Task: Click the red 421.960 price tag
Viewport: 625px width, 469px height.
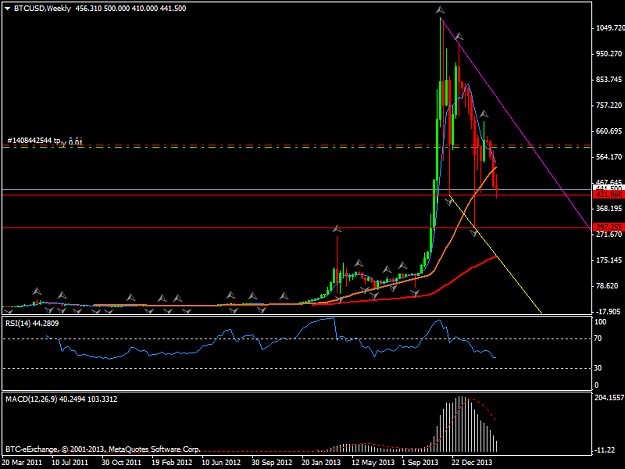Action: (x=608, y=194)
